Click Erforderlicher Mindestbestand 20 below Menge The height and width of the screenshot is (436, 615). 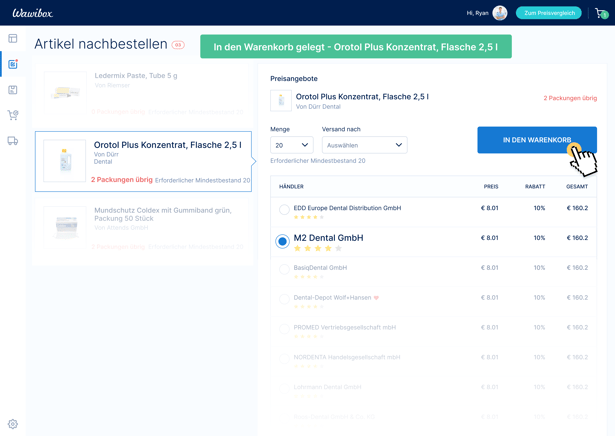(318, 161)
